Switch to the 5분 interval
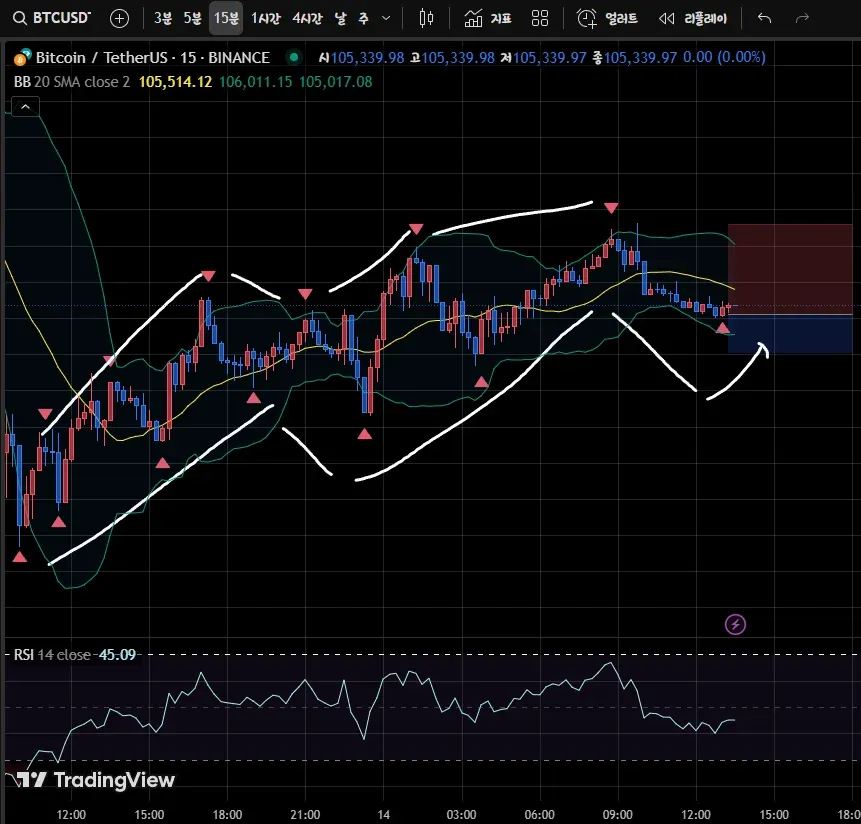The height and width of the screenshot is (824, 861). click(192, 18)
